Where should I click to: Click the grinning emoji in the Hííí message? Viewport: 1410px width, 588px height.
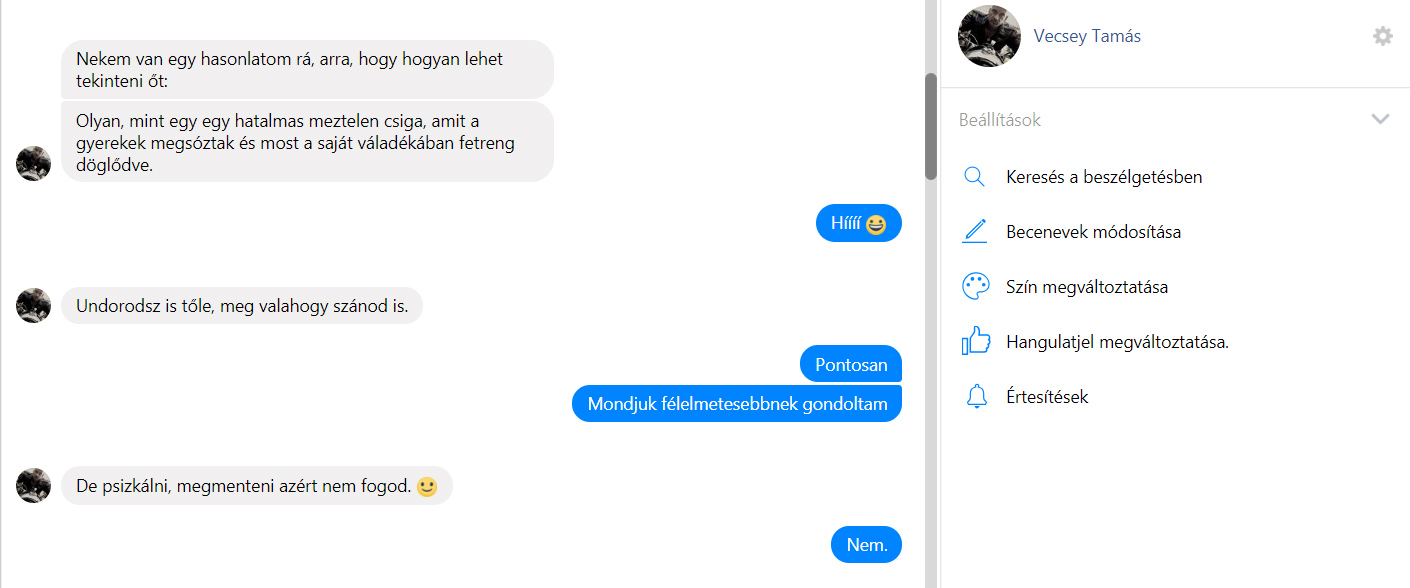(x=876, y=224)
